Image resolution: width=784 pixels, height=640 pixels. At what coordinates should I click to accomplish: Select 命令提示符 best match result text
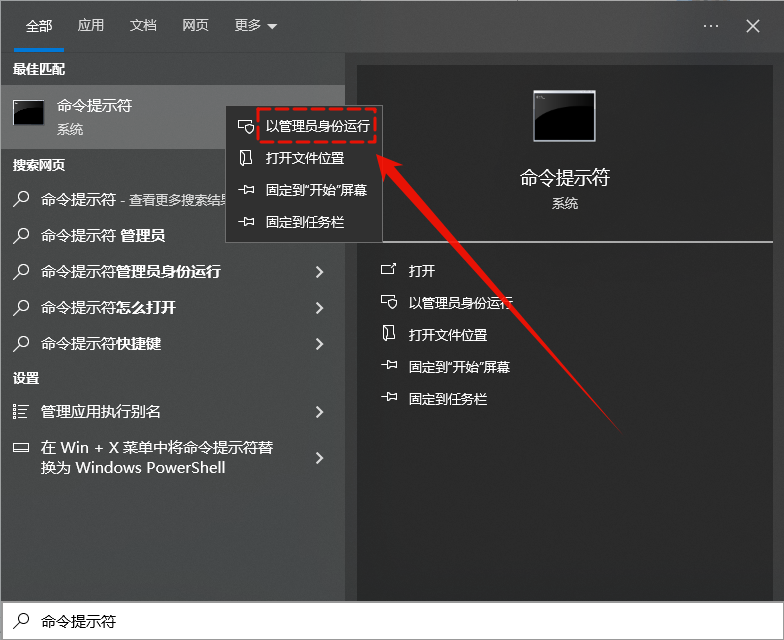click(x=94, y=106)
